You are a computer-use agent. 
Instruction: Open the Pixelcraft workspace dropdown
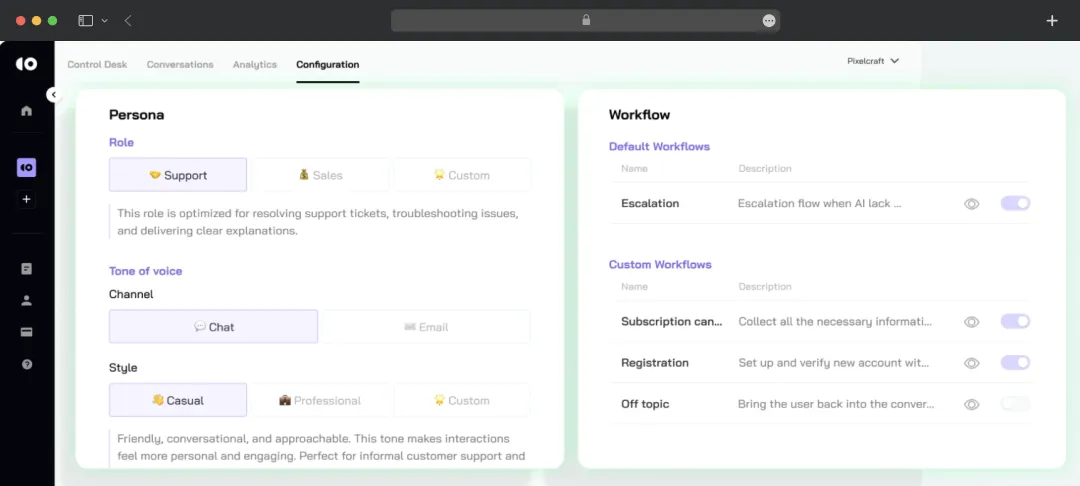pos(873,61)
